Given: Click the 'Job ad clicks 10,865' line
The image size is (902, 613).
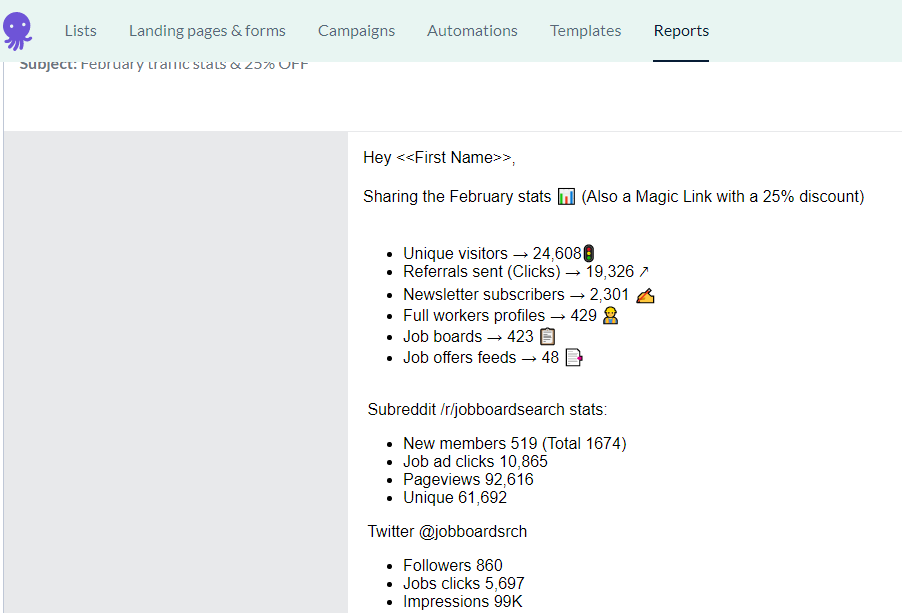Looking at the screenshot, I should click(475, 461).
